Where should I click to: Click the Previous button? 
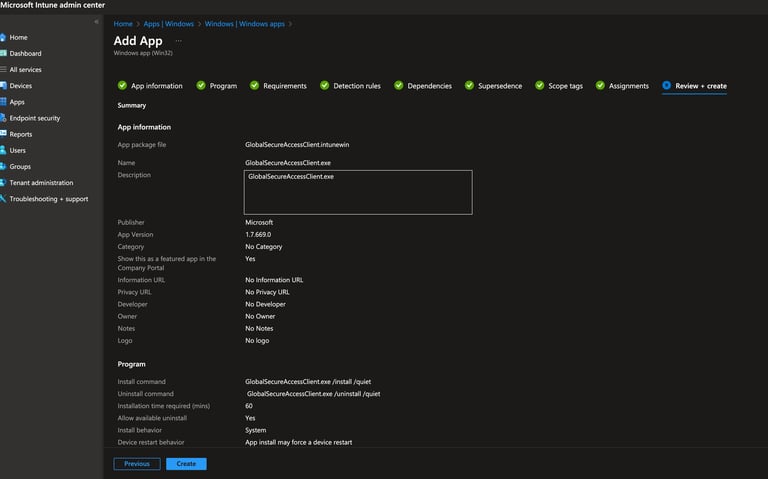pos(137,464)
